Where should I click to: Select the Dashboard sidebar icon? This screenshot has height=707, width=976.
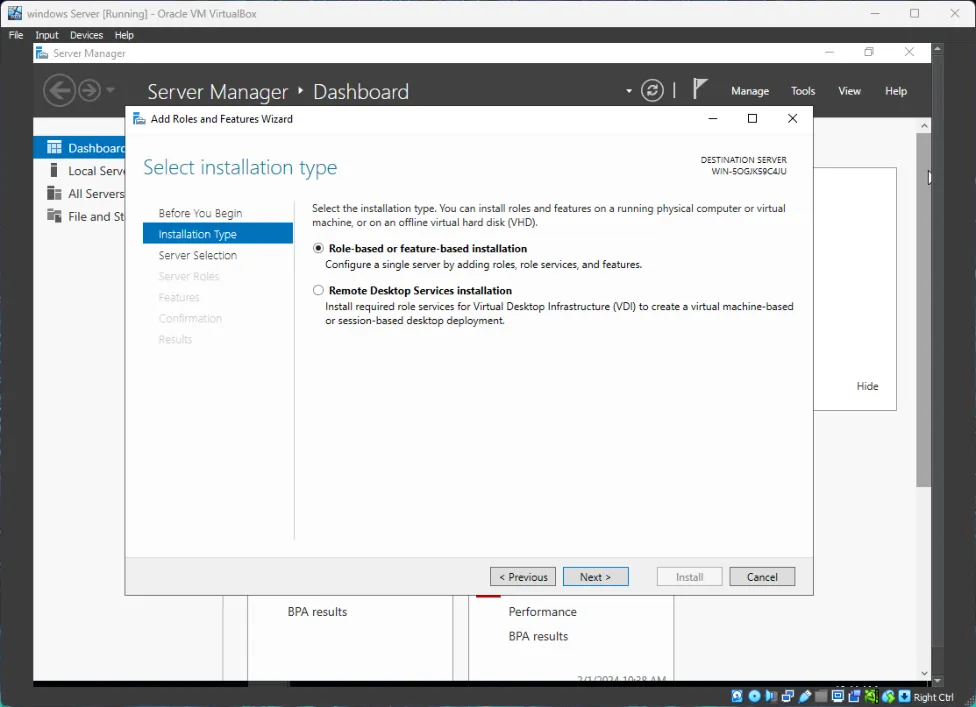(x=54, y=147)
